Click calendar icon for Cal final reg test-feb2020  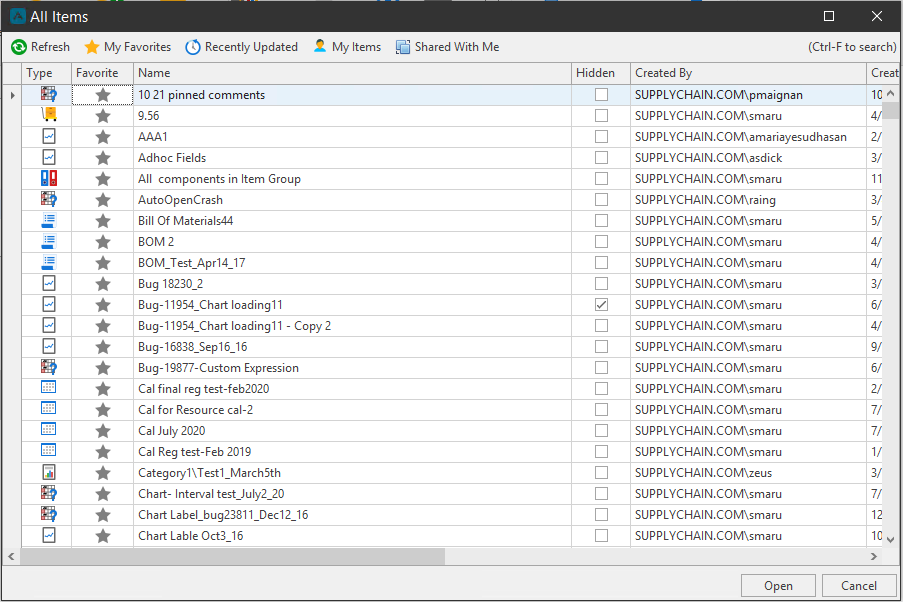49,388
